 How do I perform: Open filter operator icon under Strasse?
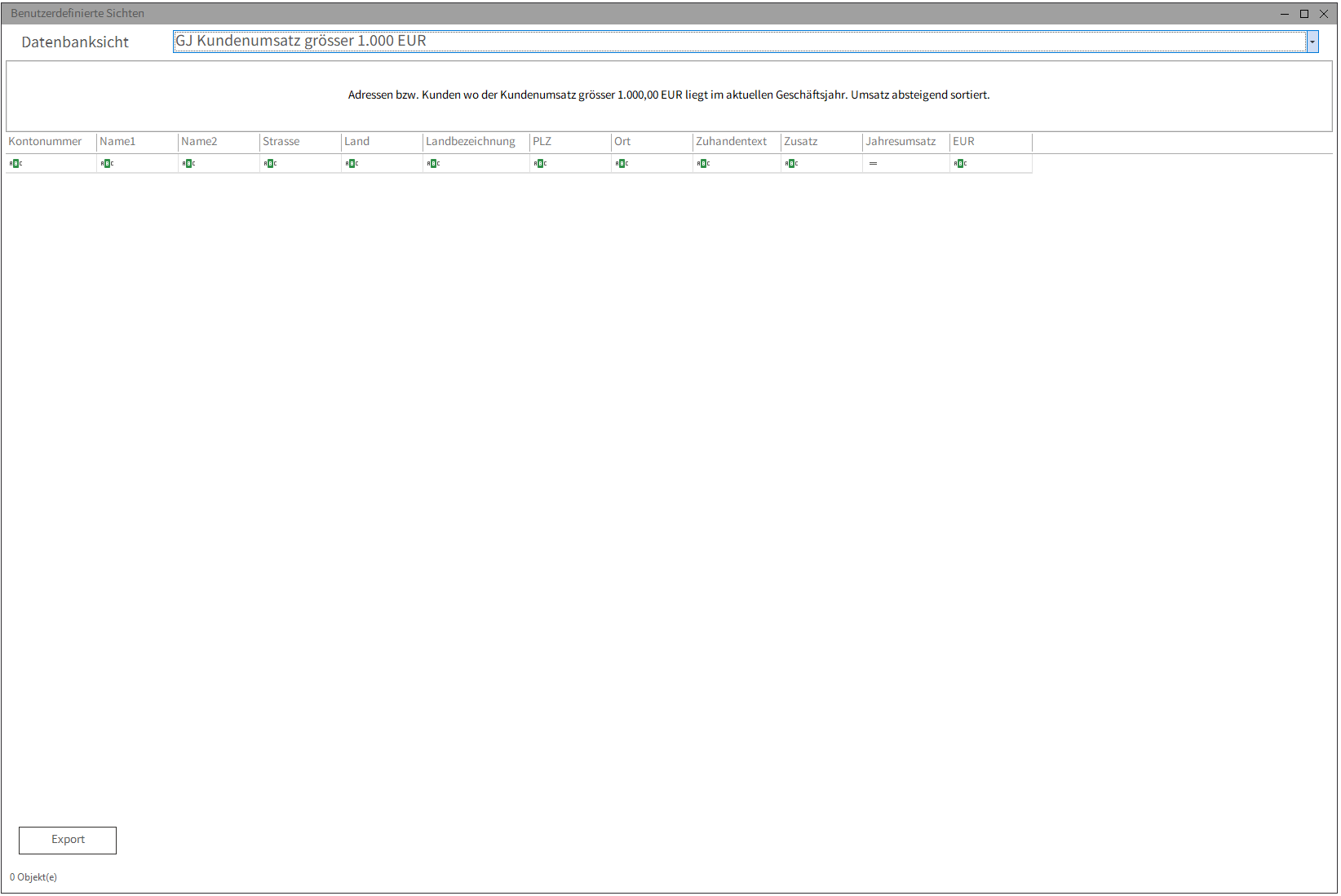[x=270, y=164]
